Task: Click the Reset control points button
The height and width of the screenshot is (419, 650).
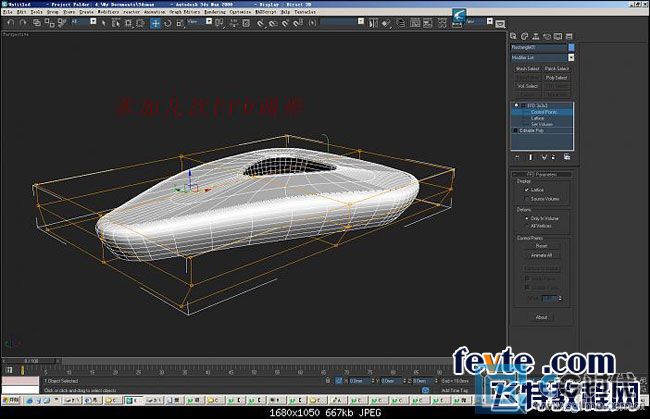Action: (541, 246)
